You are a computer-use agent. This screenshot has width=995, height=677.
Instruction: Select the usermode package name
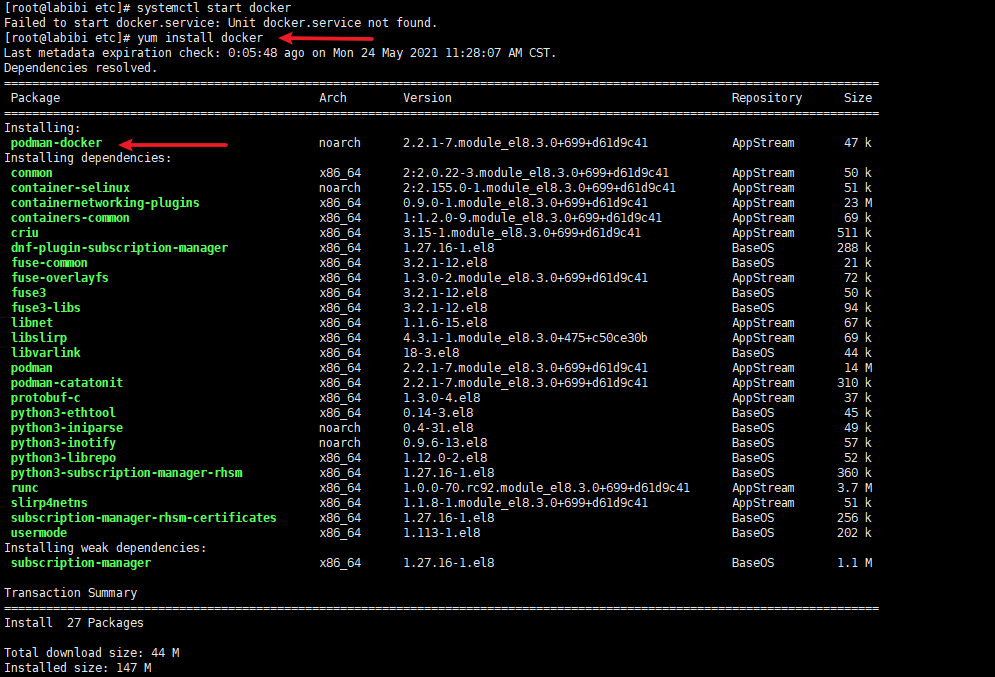pyautogui.click(x=39, y=533)
